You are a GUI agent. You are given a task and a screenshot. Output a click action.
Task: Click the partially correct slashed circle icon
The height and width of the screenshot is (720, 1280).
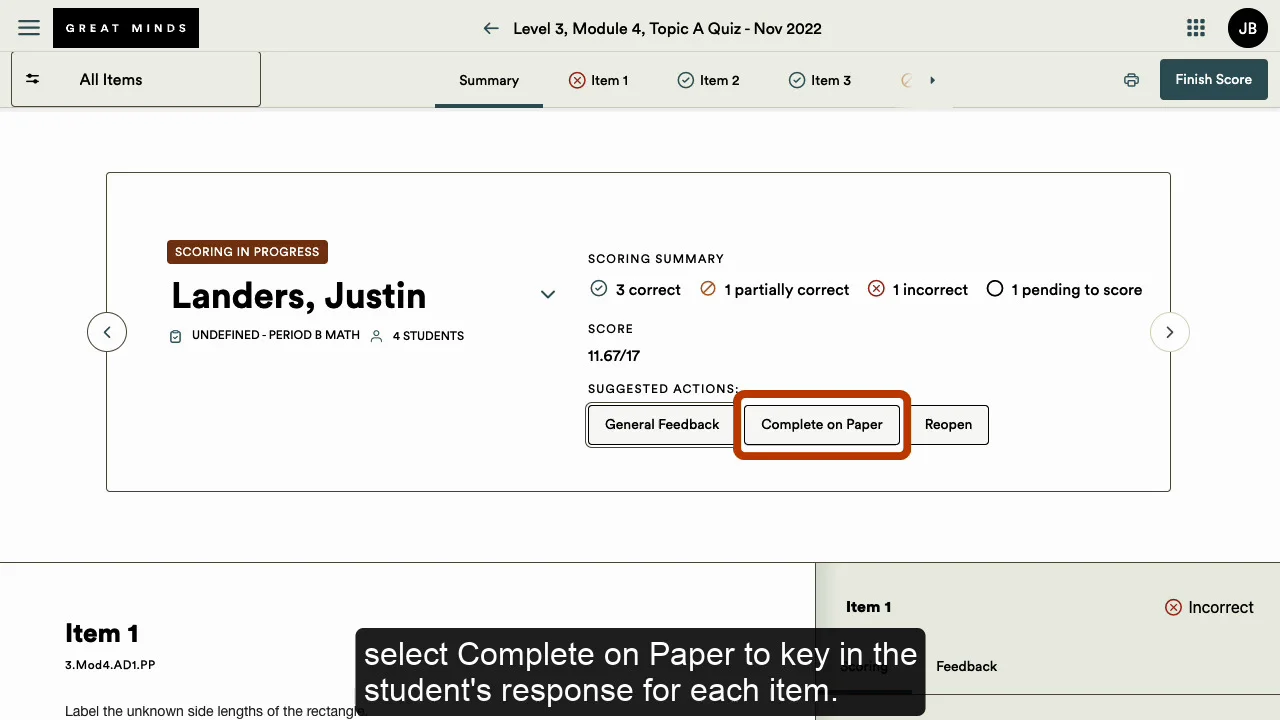pyautogui.click(x=708, y=289)
